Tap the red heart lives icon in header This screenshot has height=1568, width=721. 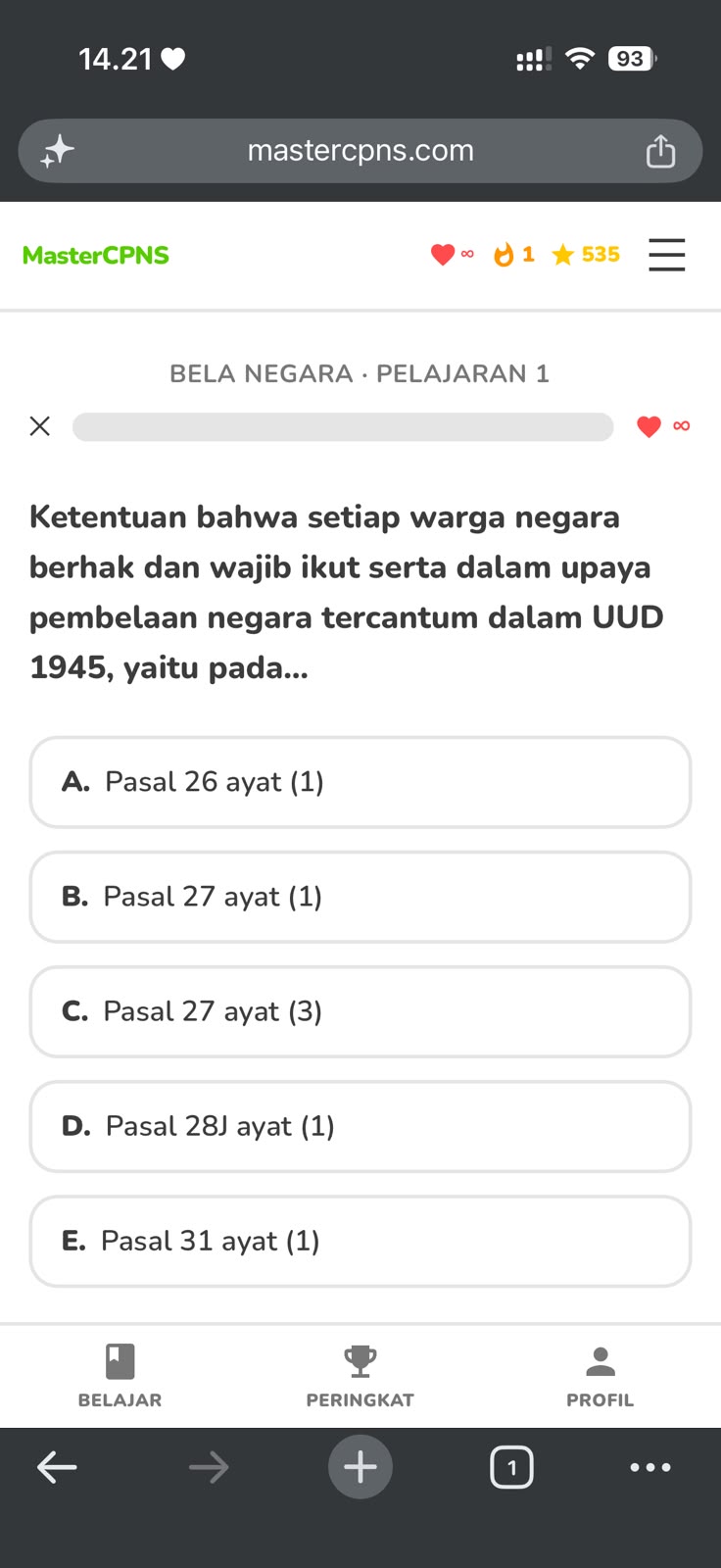click(x=443, y=255)
